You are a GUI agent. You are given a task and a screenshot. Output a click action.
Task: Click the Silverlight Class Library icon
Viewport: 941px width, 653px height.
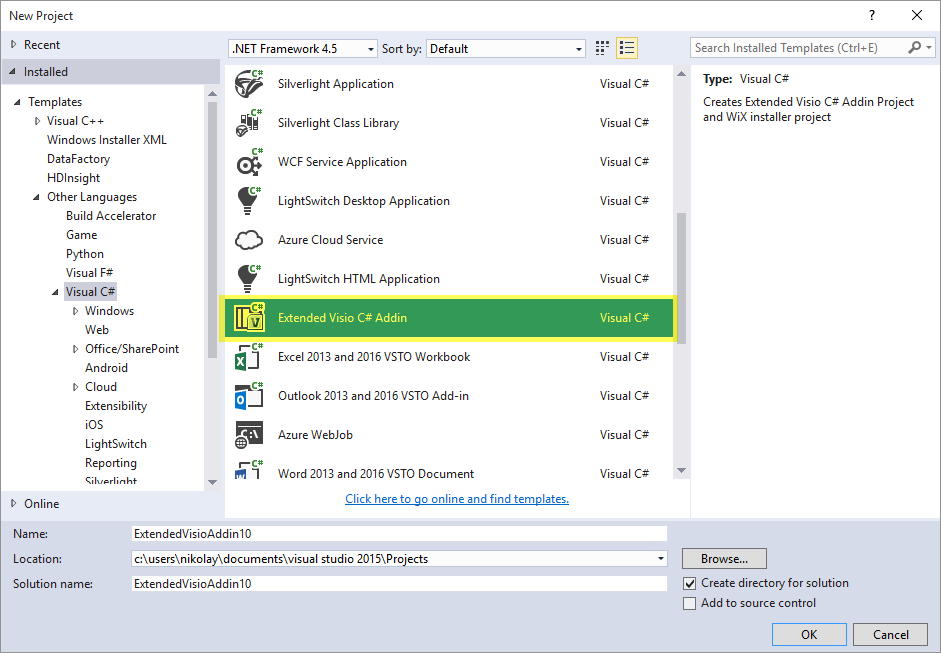click(x=249, y=122)
